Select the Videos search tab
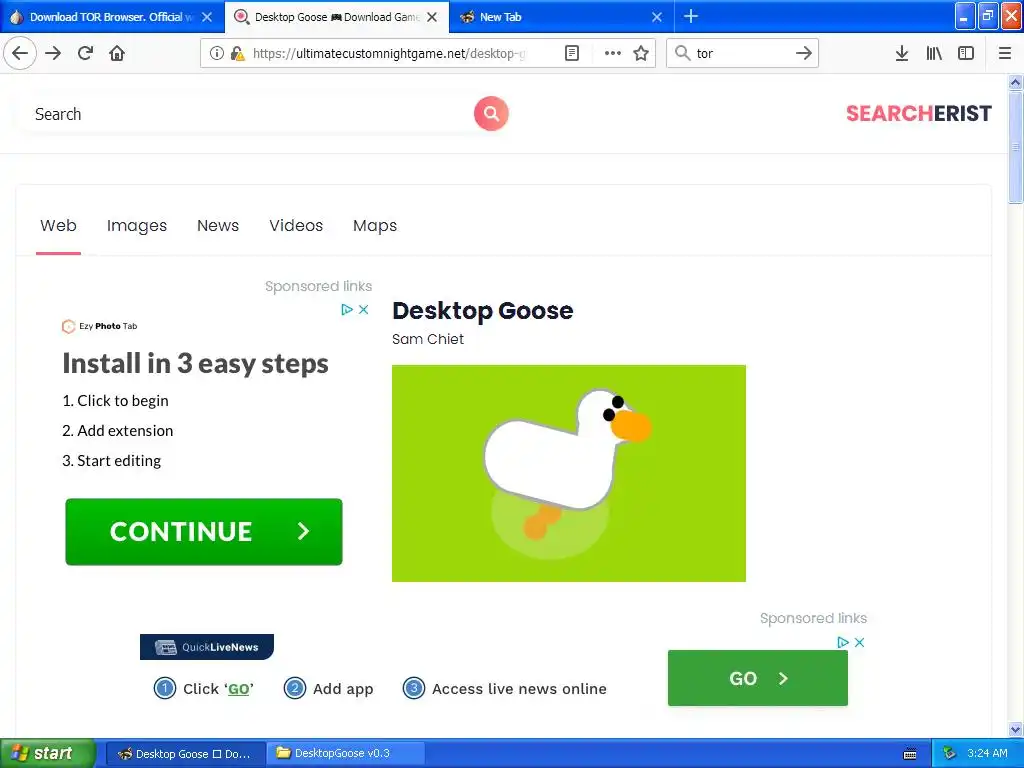1024x768 pixels. pos(296,225)
